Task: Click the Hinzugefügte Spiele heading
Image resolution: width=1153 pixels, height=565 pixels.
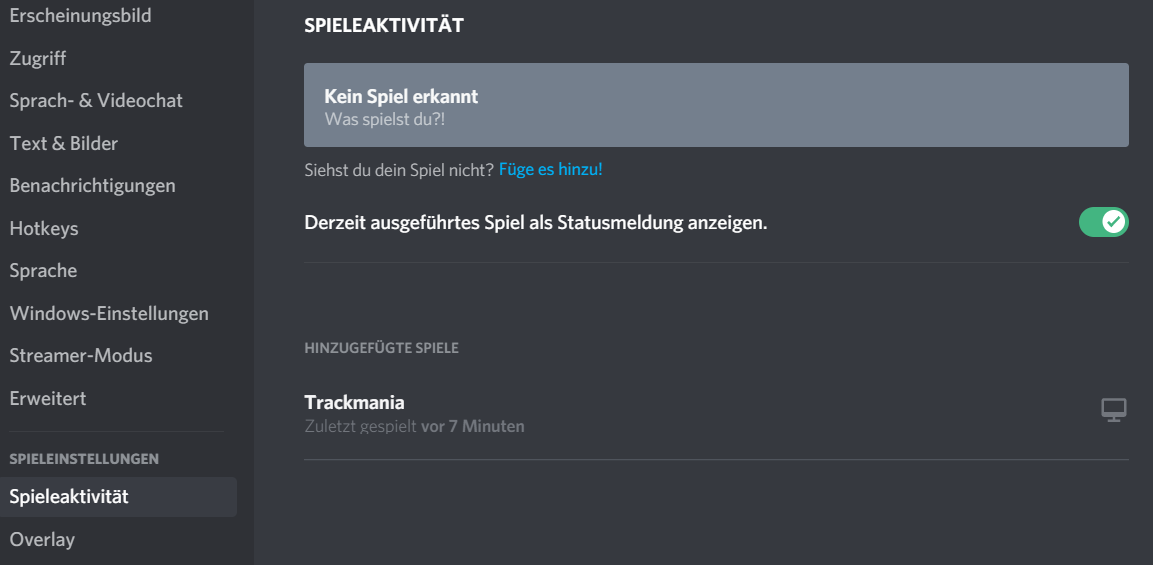Action: [381, 348]
